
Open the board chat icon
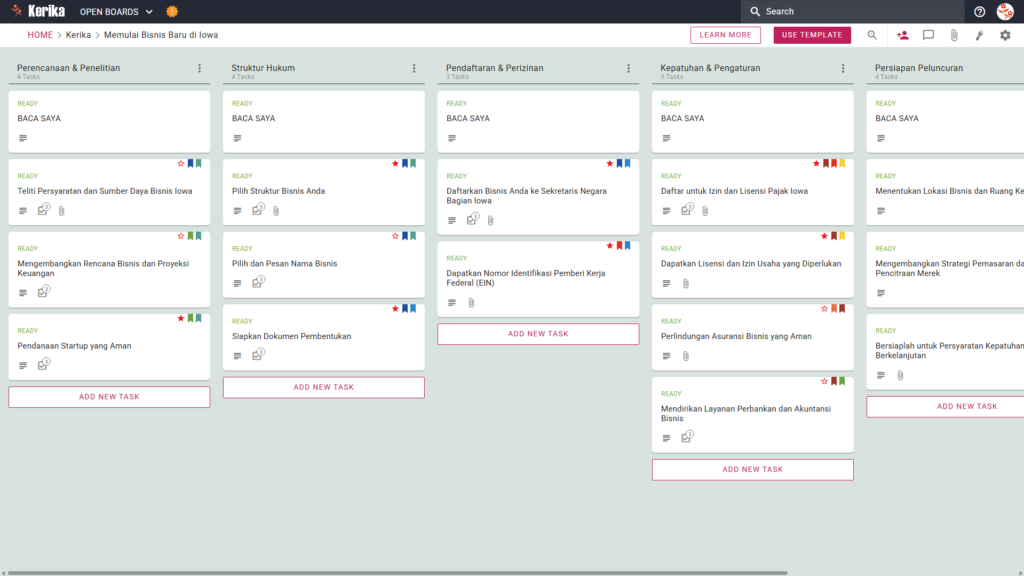pyautogui.click(x=928, y=35)
